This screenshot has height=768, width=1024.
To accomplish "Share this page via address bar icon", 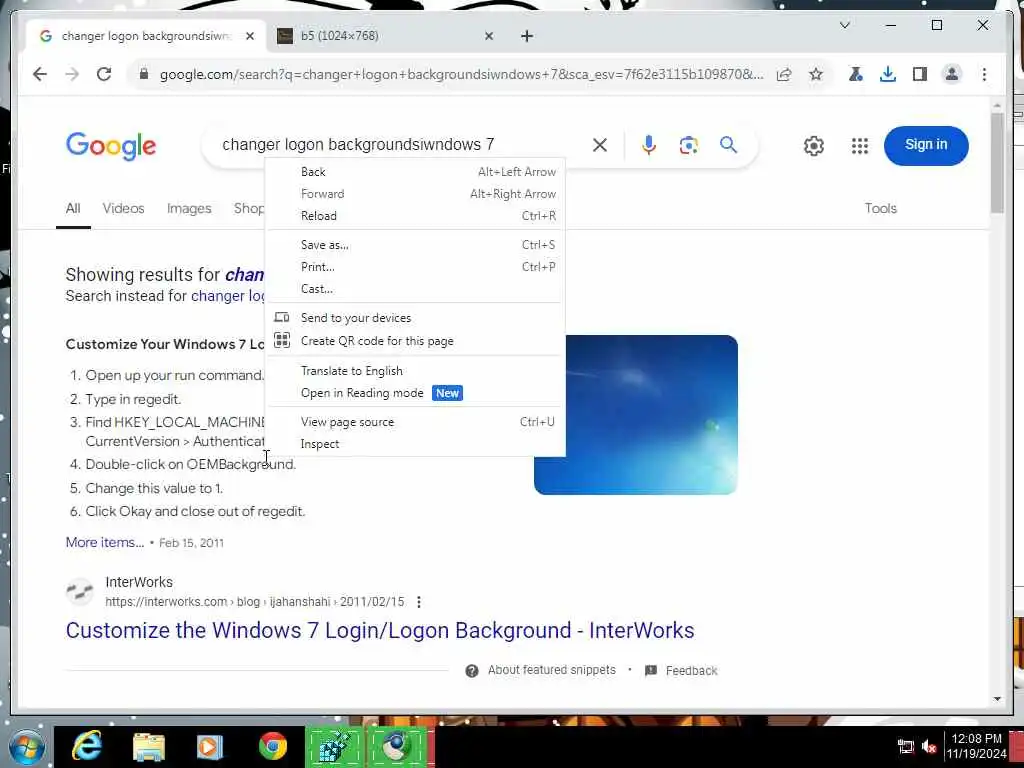I will coord(784,74).
